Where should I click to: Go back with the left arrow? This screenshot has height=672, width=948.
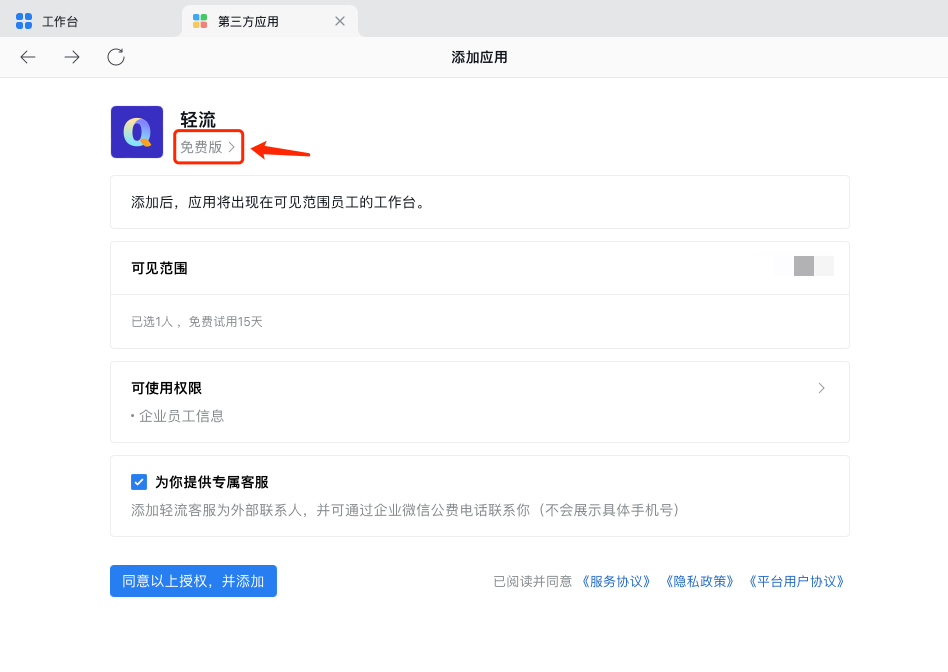(x=28, y=57)
